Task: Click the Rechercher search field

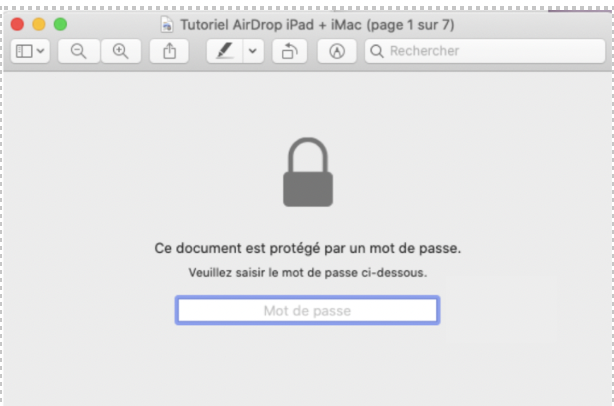Action: [485, 51]
